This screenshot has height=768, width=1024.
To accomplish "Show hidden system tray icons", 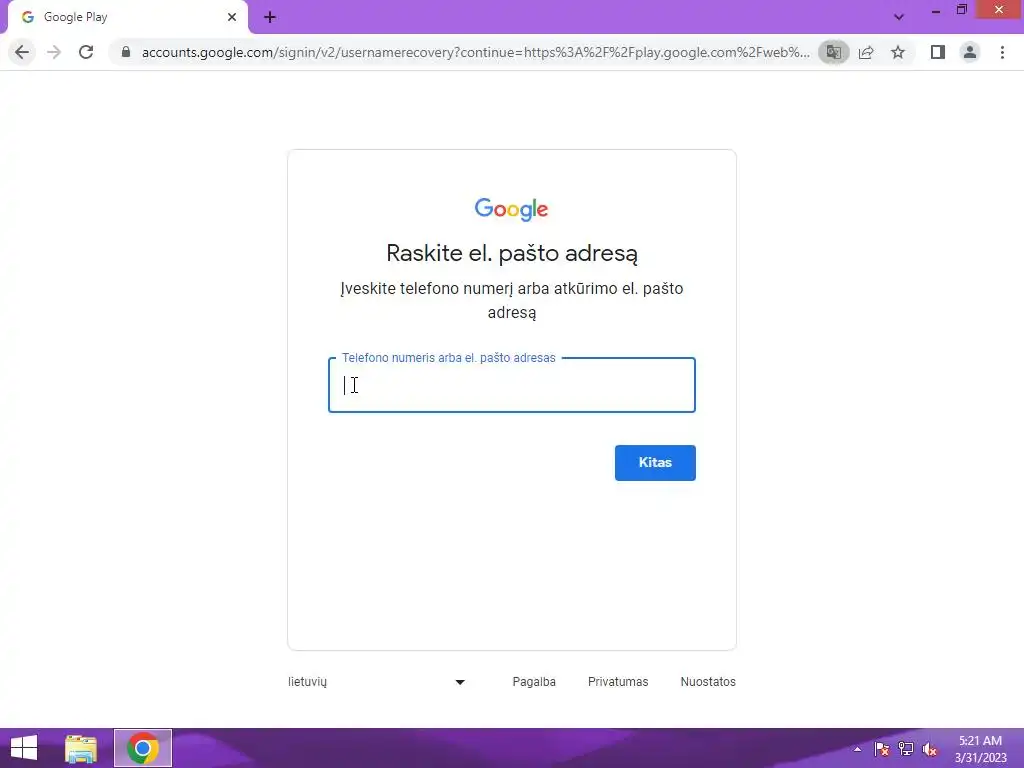I will (857, 748).
